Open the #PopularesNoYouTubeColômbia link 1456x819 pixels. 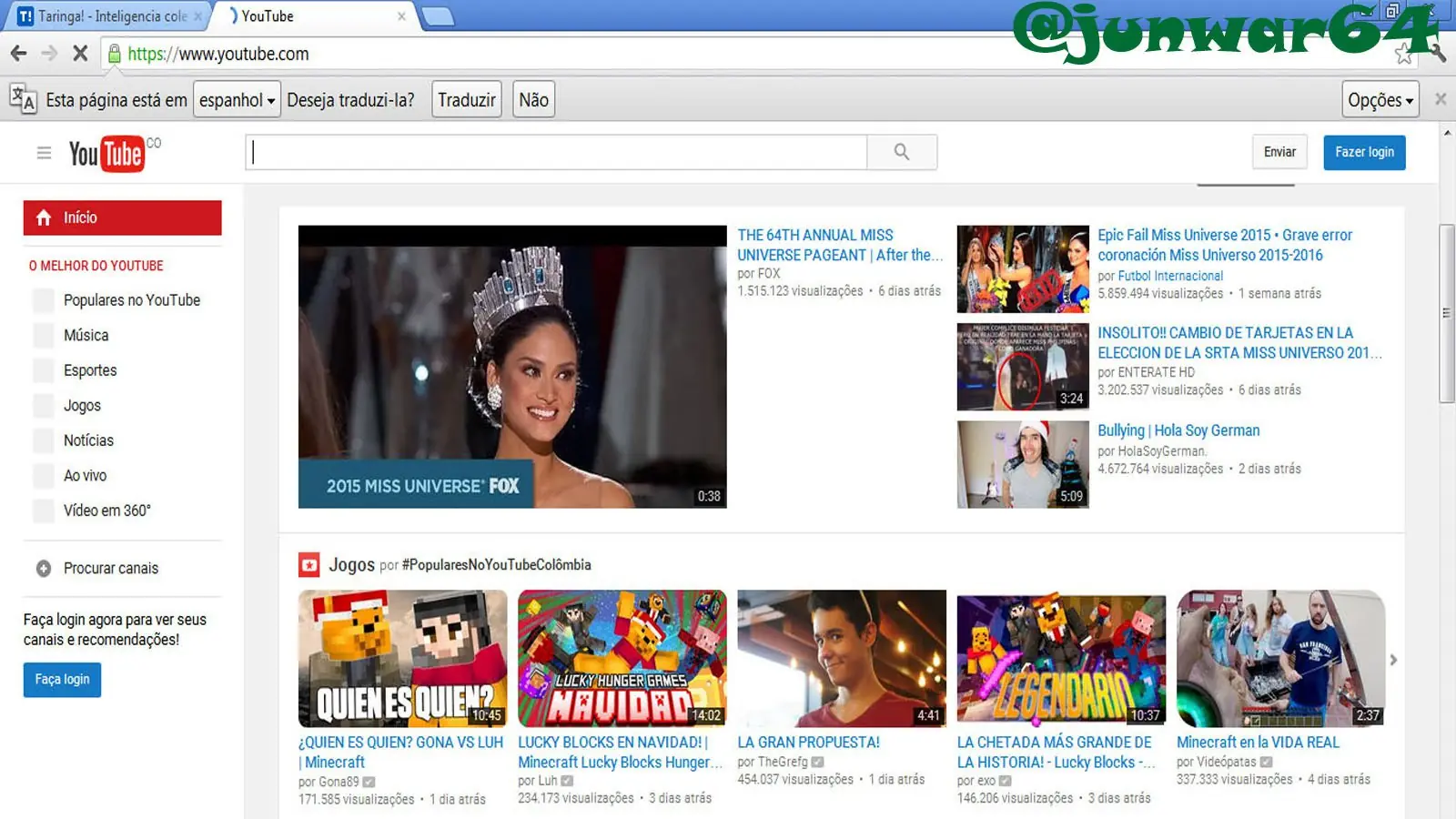pos(496,565)
